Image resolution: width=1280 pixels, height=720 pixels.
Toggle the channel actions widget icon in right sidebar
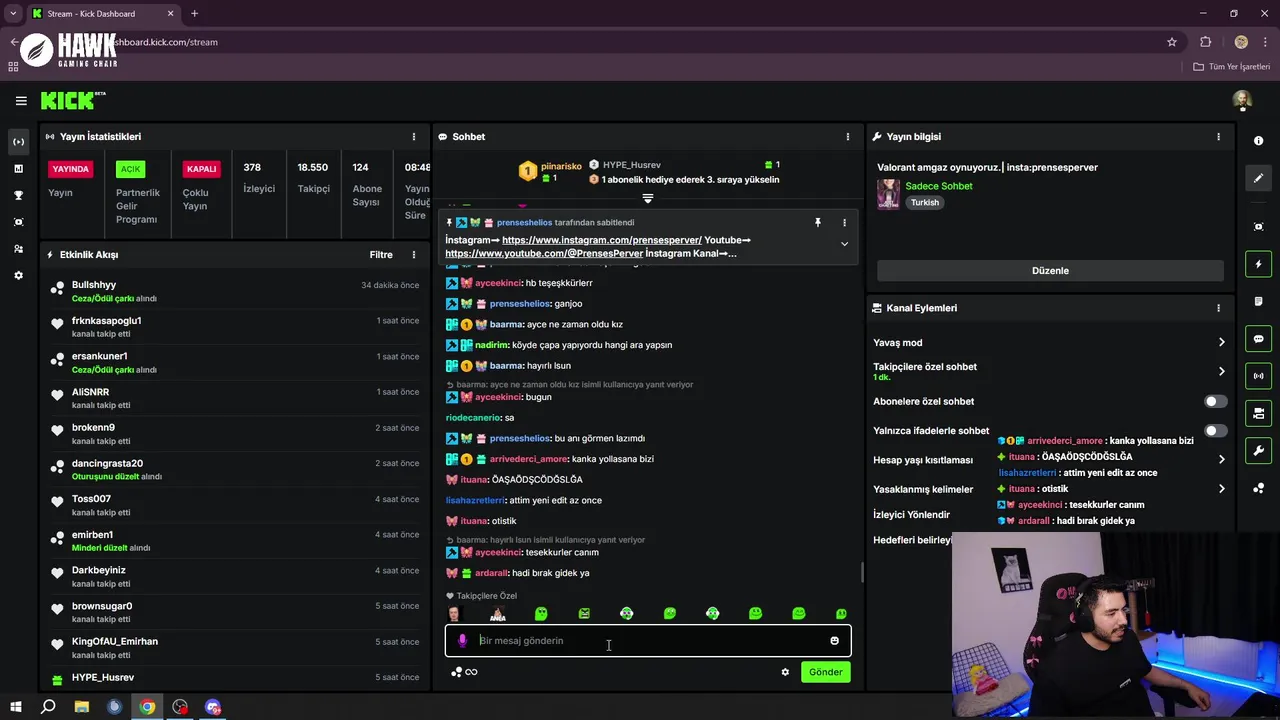[x=1259, y=413]
